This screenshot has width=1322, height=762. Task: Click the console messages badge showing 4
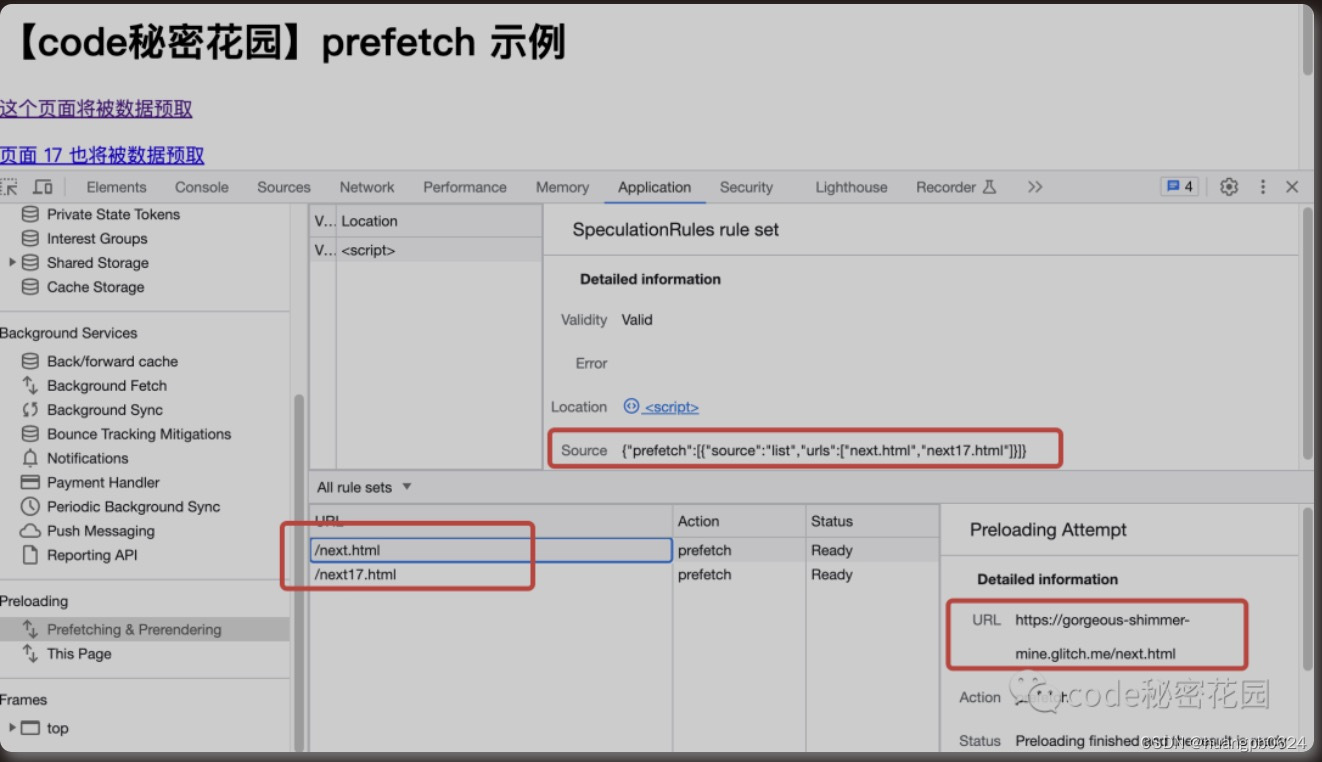[x=1178, y=186]
